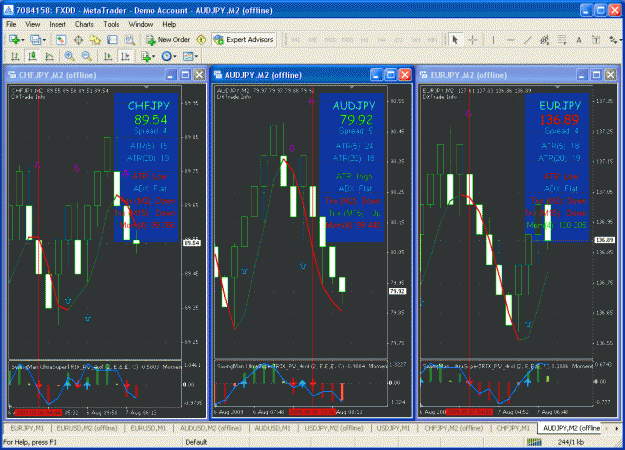Screen dimensions: 625x450
Task: Select the Equidistant Channel tool
Action: (x=544, y=39)
